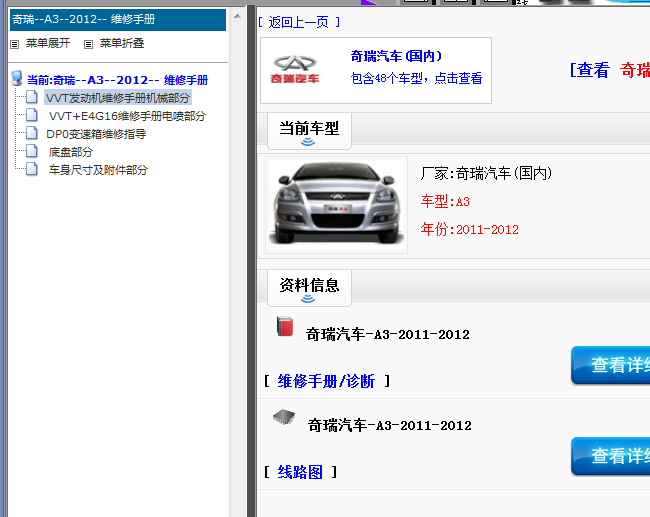
Task: Click the 菜单折叠 text label
Action: coord(121,43)
